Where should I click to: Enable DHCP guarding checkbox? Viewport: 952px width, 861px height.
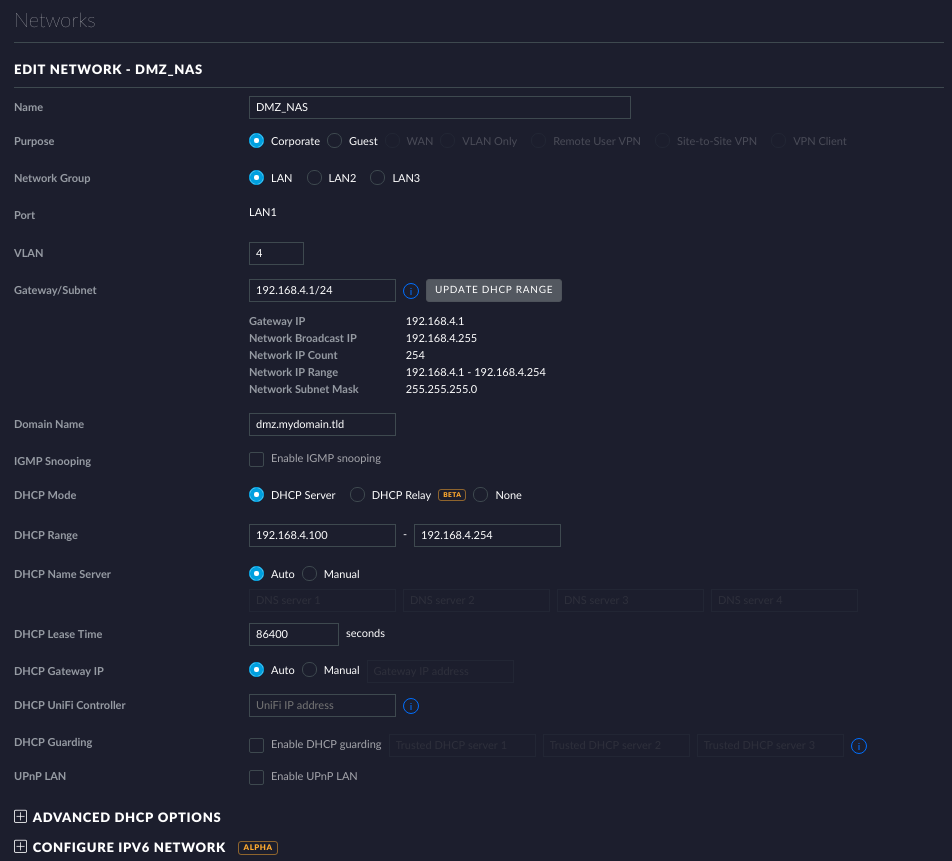tap(257, 745)
